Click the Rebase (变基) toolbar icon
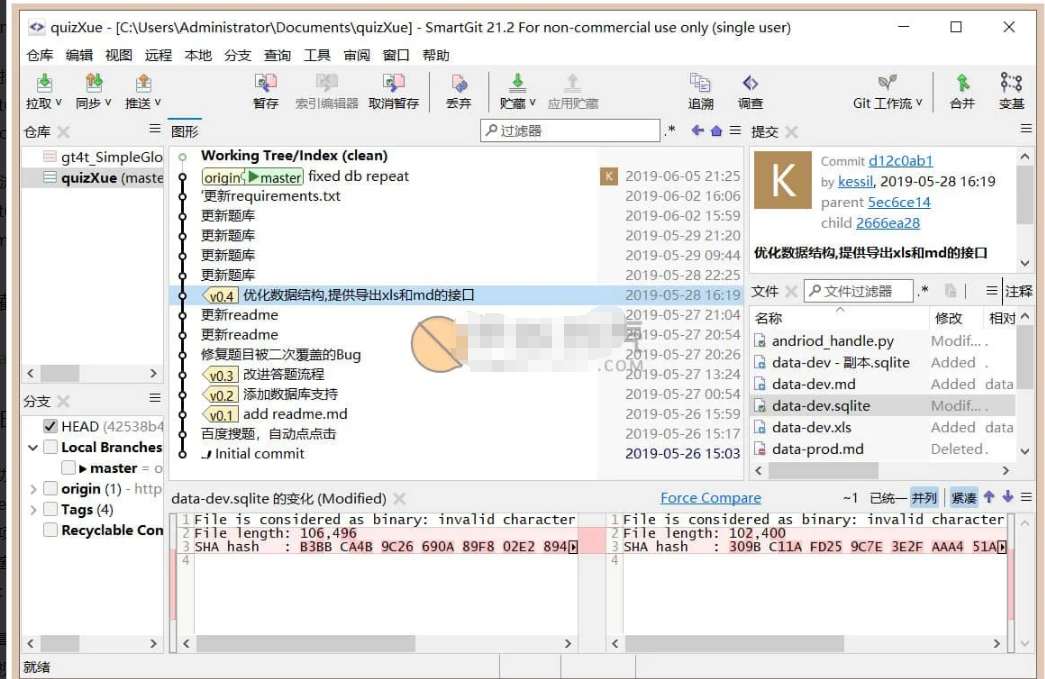 pyautogui.click(x=1011, y=84)
